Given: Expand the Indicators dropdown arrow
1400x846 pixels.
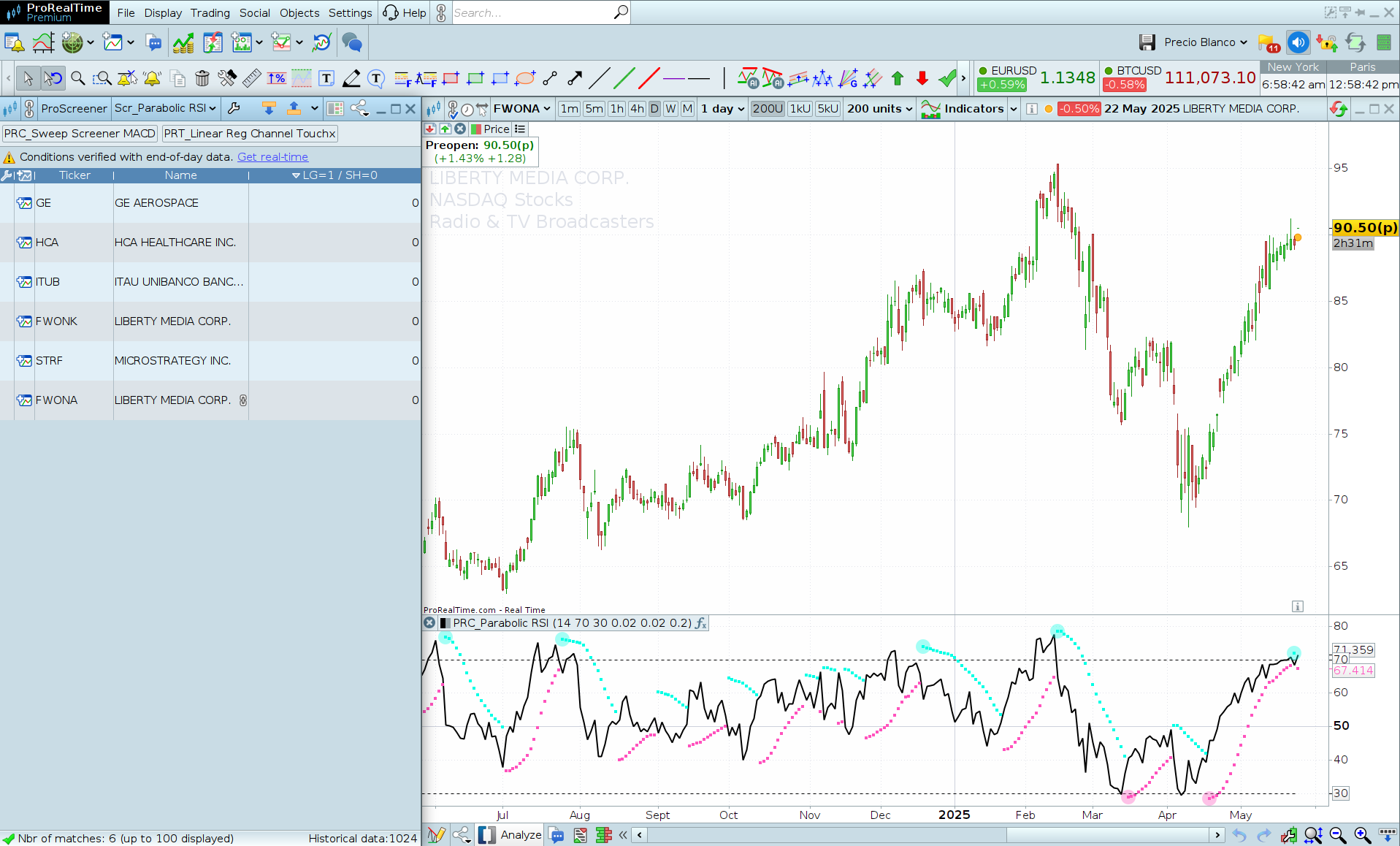Looking at the screenshot, I should click(x=1014, y=108).
